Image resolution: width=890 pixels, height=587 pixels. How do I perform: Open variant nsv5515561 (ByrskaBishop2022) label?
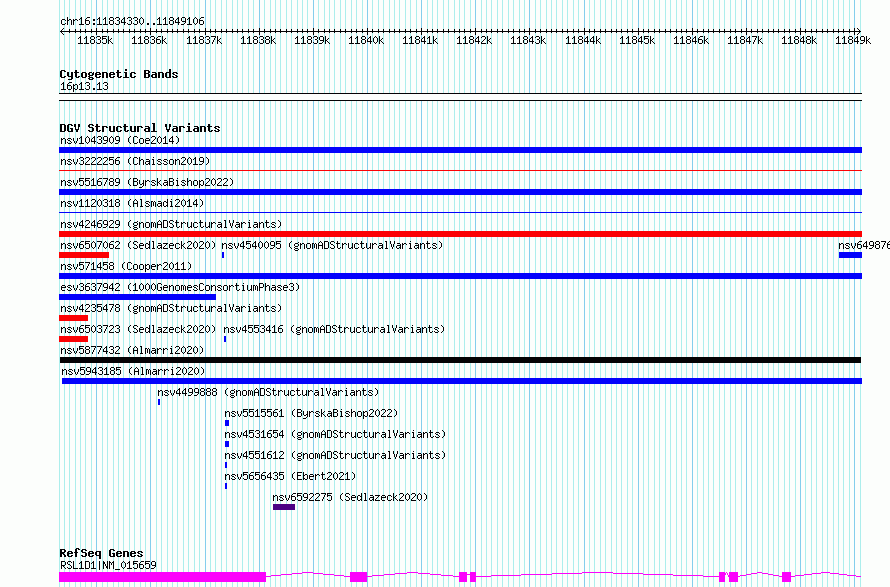(x=311, y=413)
